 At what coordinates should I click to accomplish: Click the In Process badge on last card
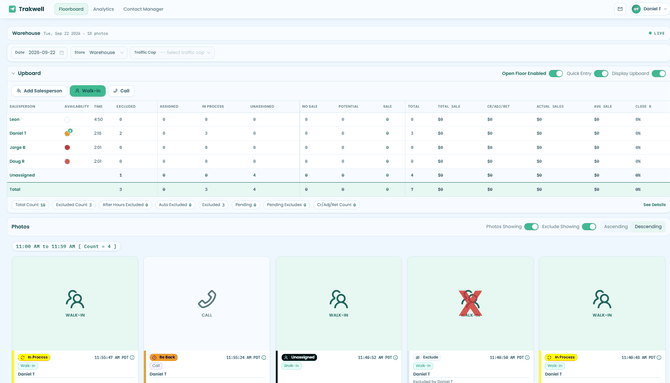click(x=561, y=357)
